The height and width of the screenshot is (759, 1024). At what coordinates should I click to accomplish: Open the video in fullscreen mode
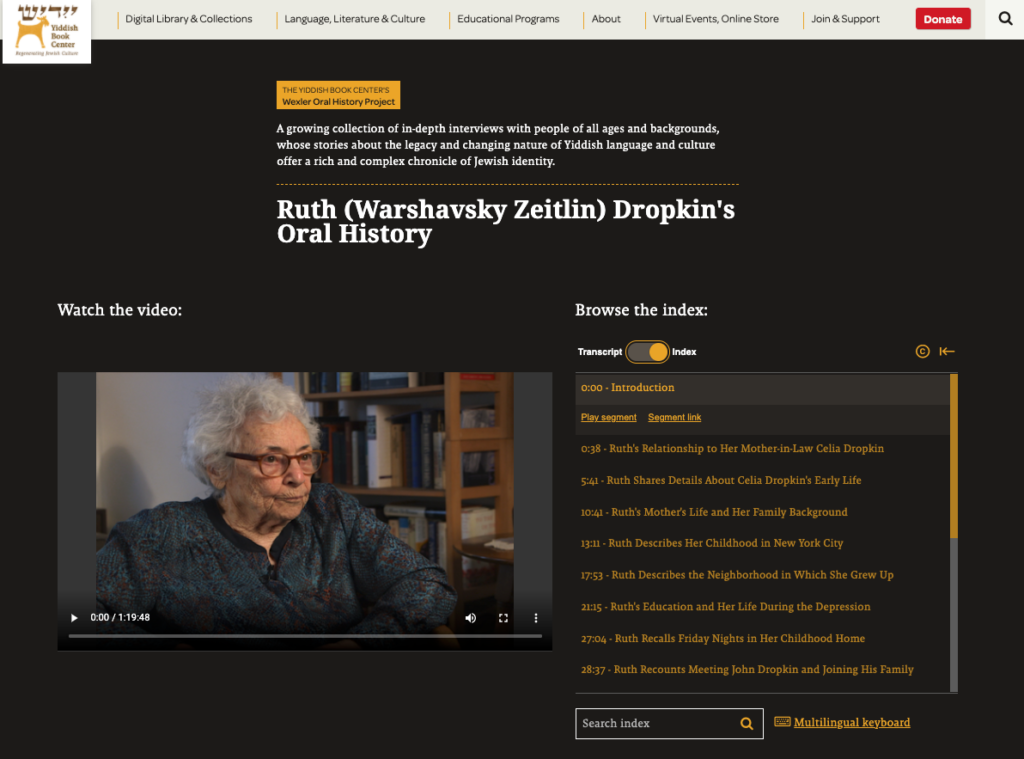click(503, 617)
